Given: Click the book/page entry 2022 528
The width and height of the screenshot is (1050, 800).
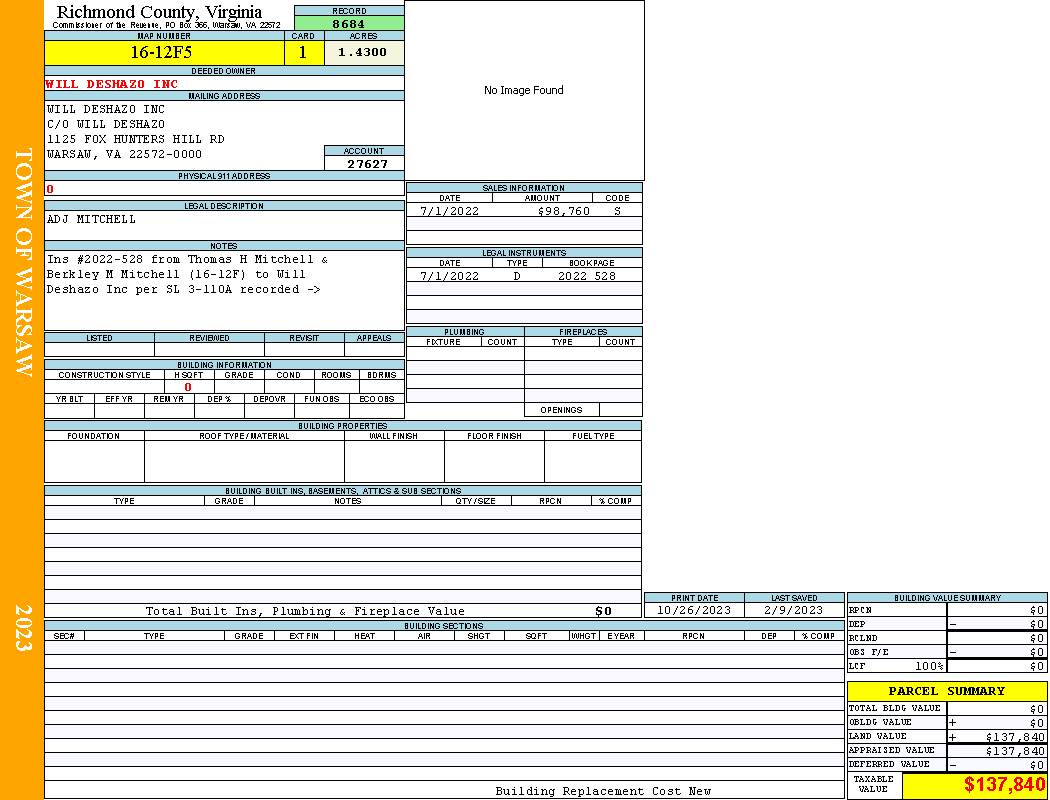Looking at the screenshot, I should [586, 276].
